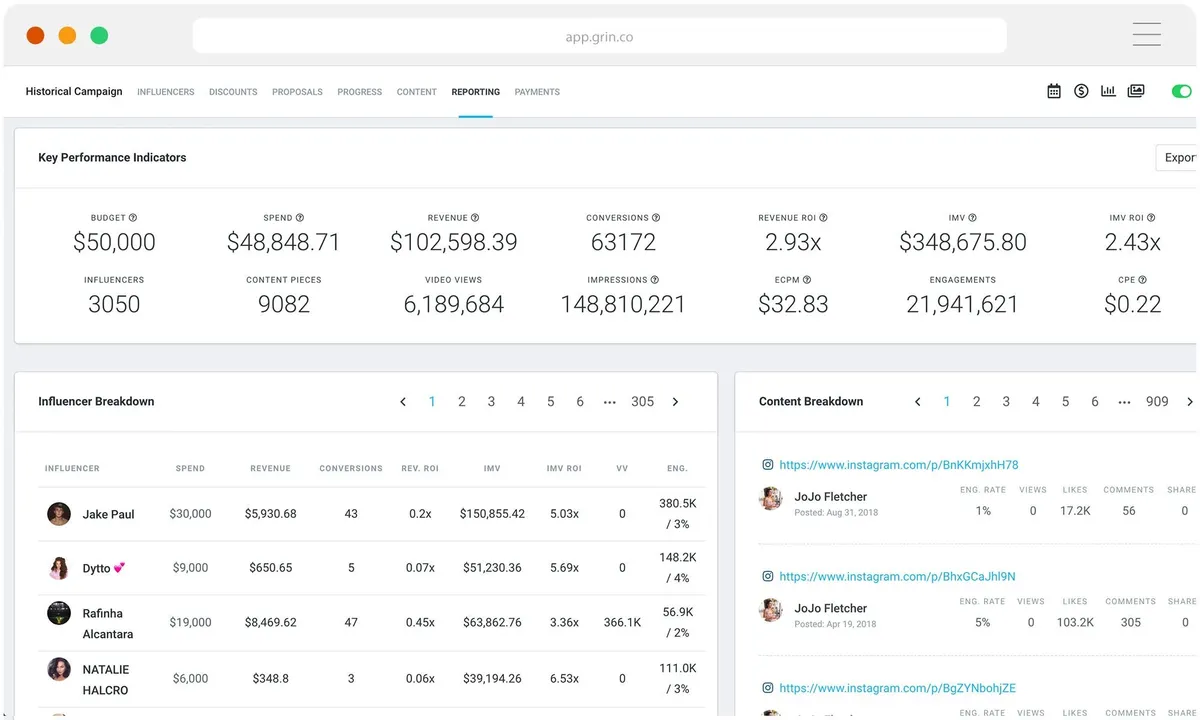Click the 103.2K likes value
Screen dimensions: 1200x720
[1075, 622]
